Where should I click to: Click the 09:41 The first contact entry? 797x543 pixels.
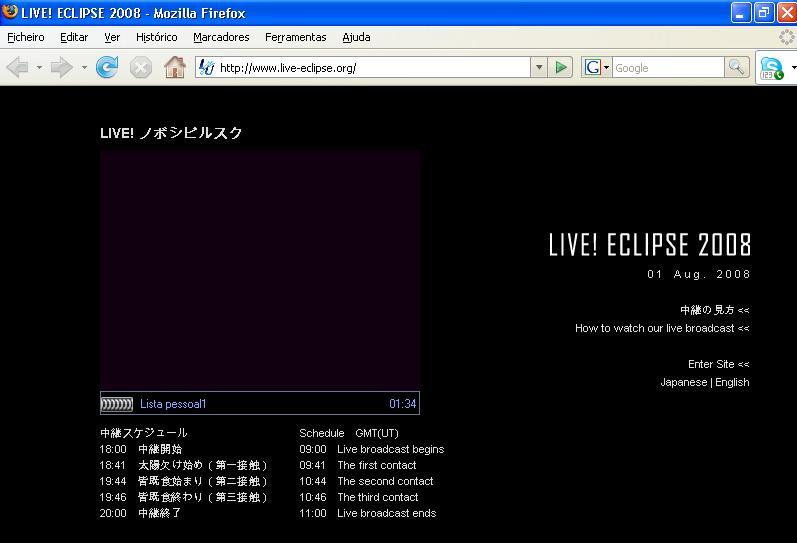357,465
